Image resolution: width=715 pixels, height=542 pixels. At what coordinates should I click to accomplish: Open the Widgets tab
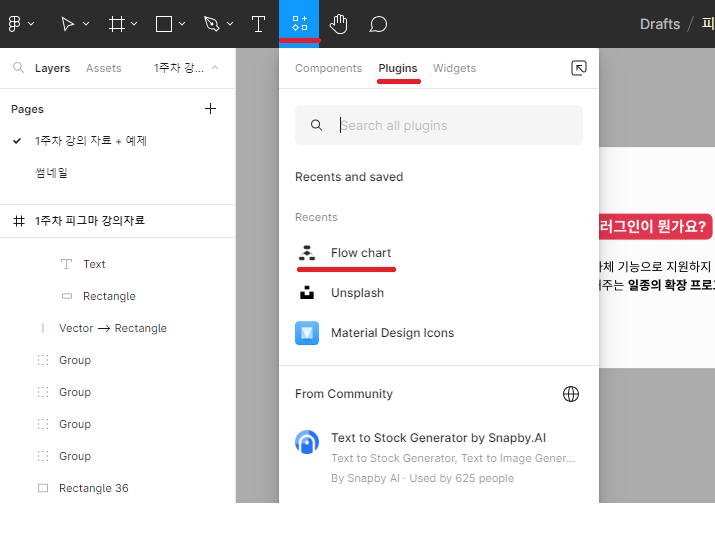pyautogui.click(x=454, y=68)
